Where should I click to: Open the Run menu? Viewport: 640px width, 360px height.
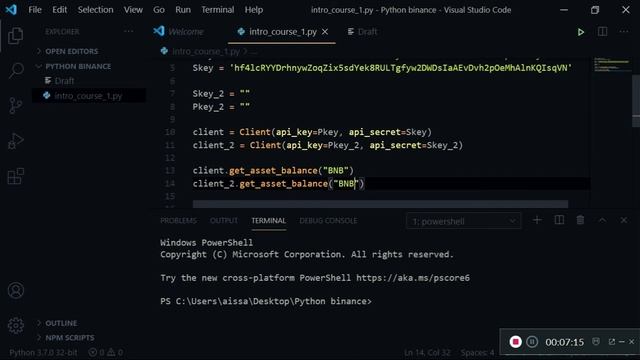click(183, 10)
